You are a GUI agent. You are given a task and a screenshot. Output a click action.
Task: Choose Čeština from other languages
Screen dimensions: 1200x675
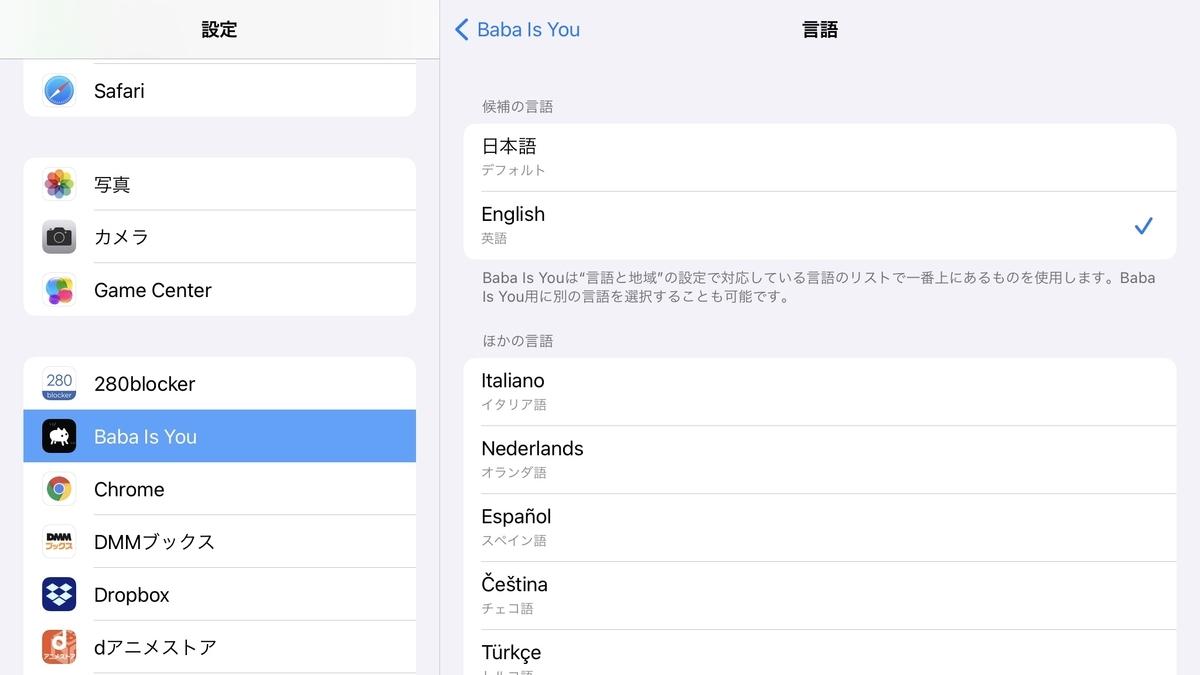tap(820, 595)
